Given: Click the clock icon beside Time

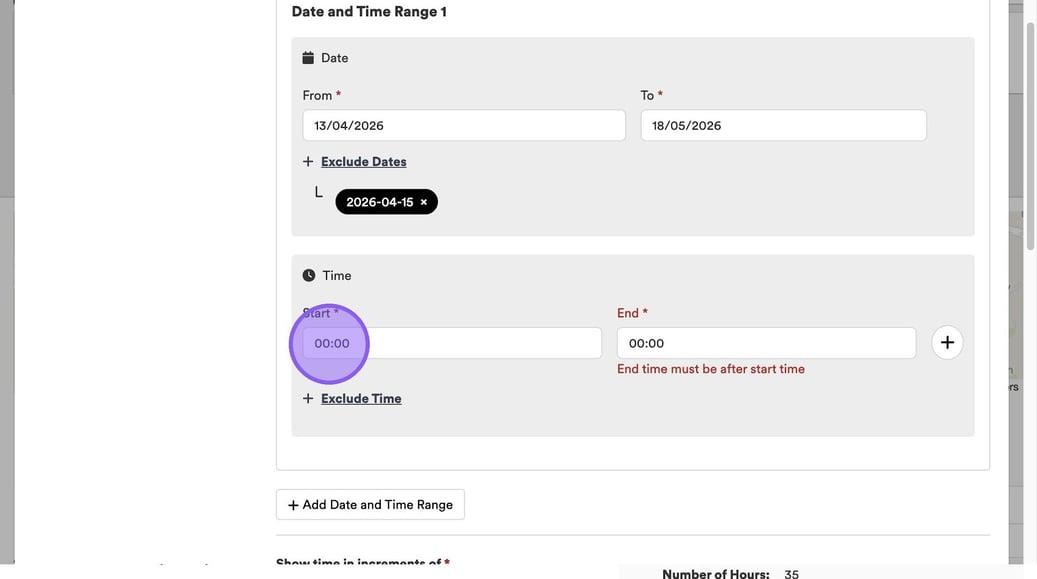Looking at the screenshot, I should 309,275.
